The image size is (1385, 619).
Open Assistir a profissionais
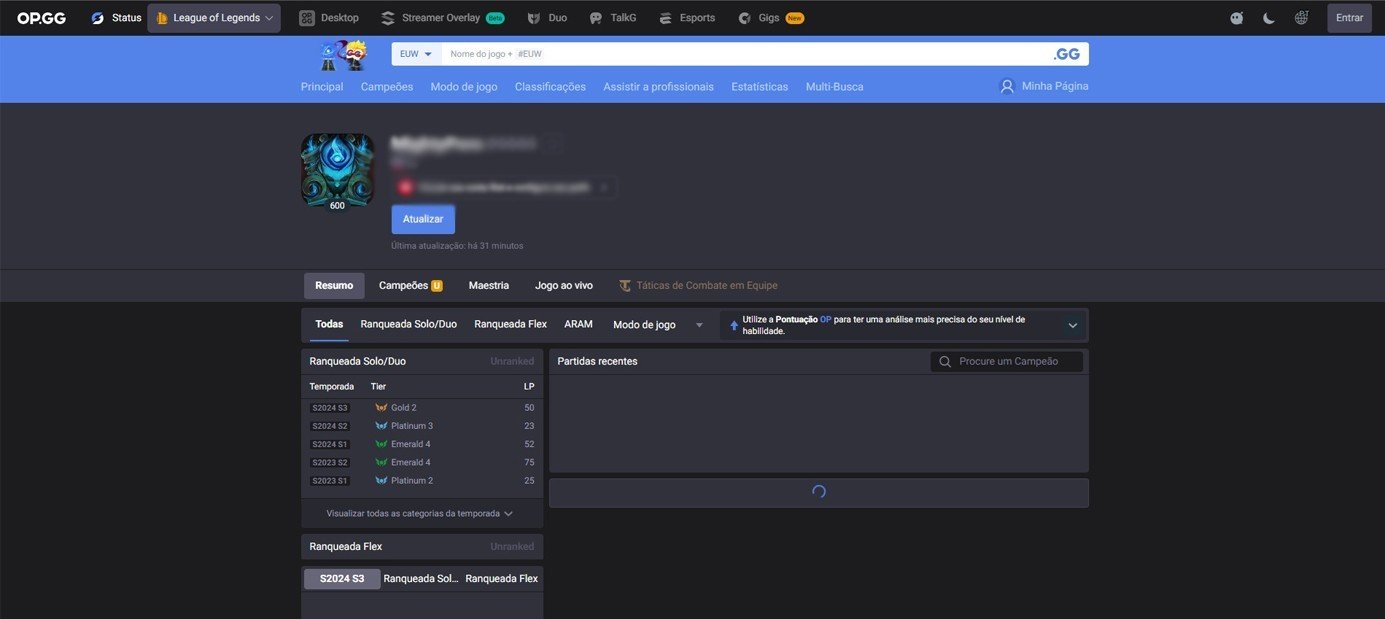coord(659,87)
